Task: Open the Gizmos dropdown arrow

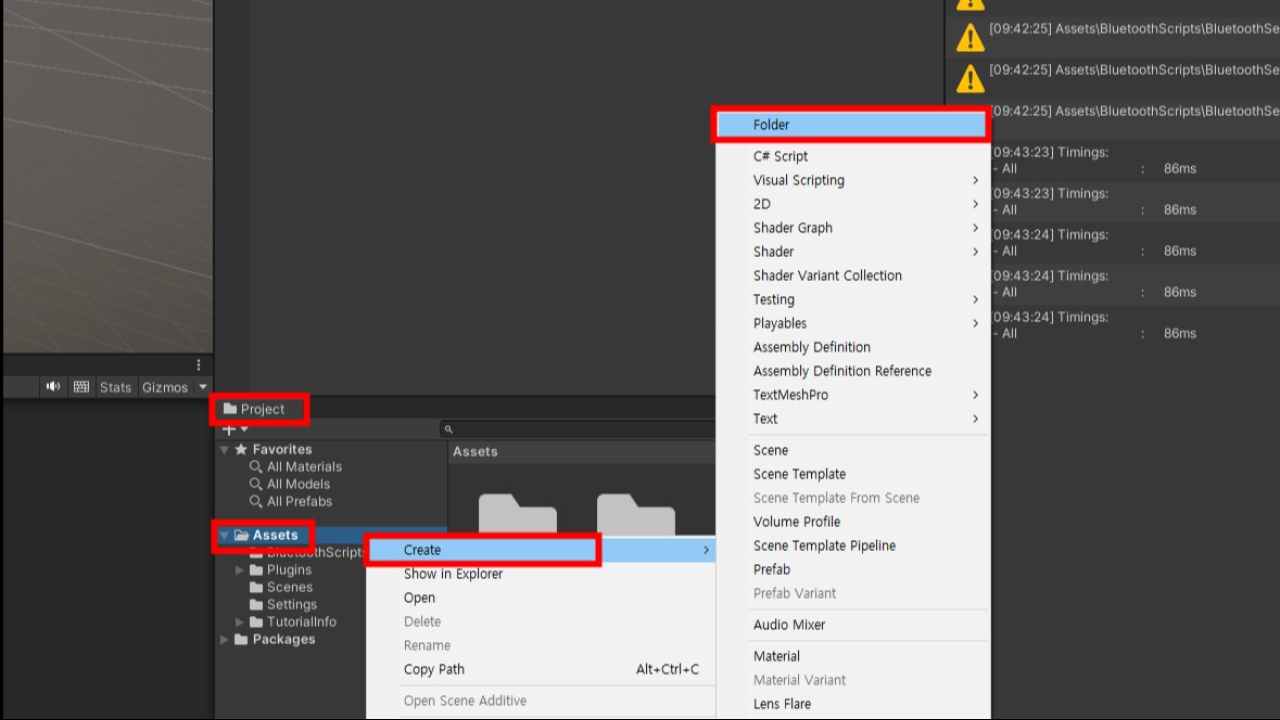Action: [202, 387]
